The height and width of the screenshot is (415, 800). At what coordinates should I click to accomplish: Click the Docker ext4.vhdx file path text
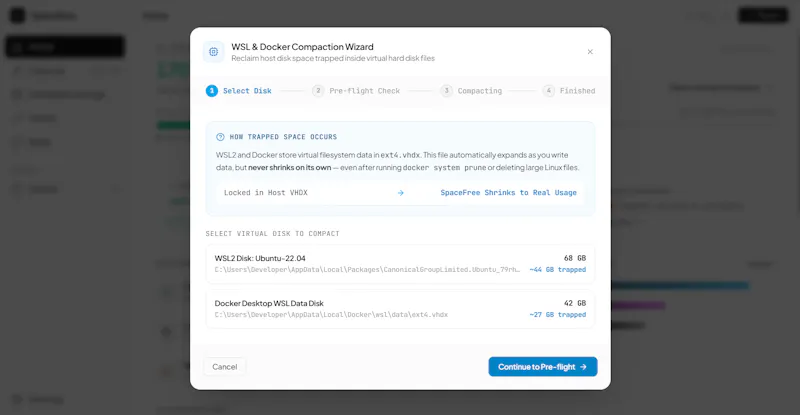coord(331,314)
